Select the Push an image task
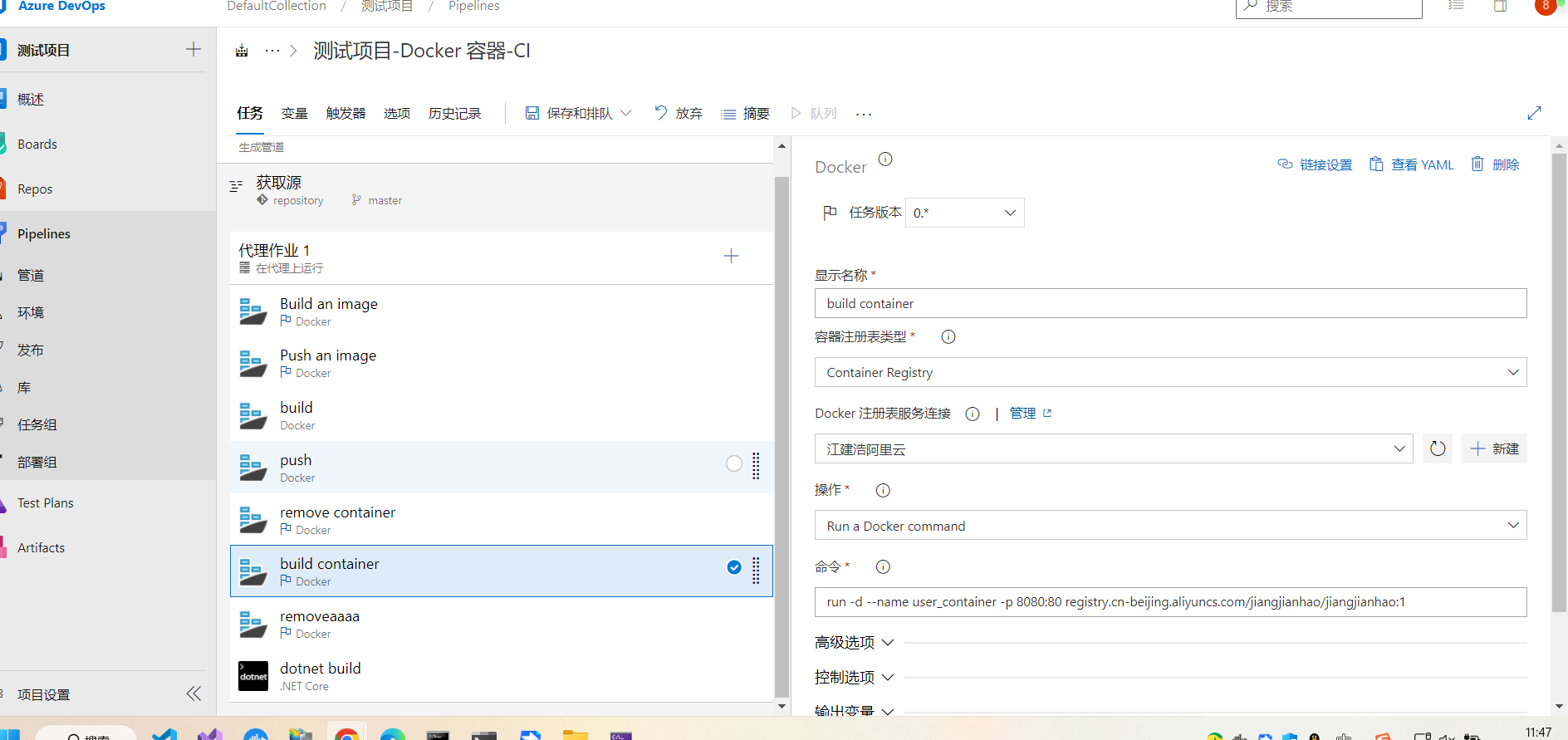 [x=501, y=362]
